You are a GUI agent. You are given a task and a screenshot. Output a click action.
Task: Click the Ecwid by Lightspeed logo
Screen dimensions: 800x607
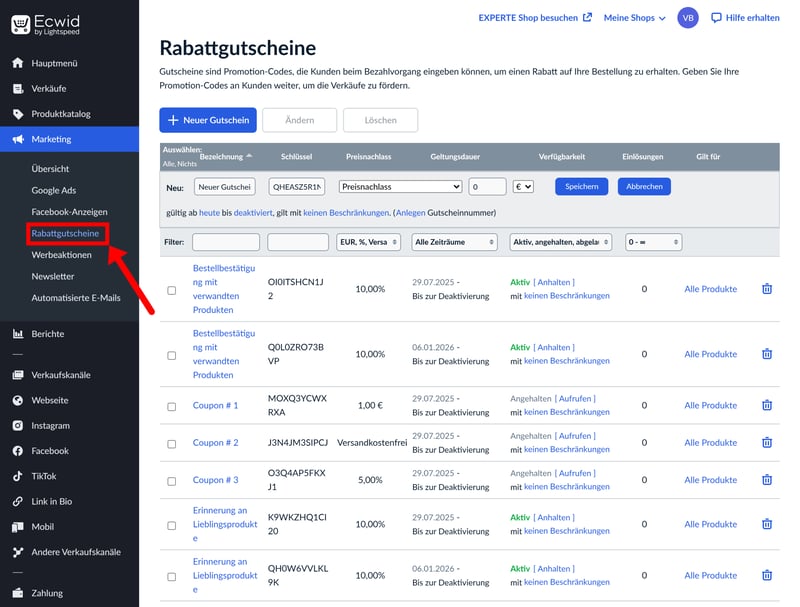[x=47, y=24]
